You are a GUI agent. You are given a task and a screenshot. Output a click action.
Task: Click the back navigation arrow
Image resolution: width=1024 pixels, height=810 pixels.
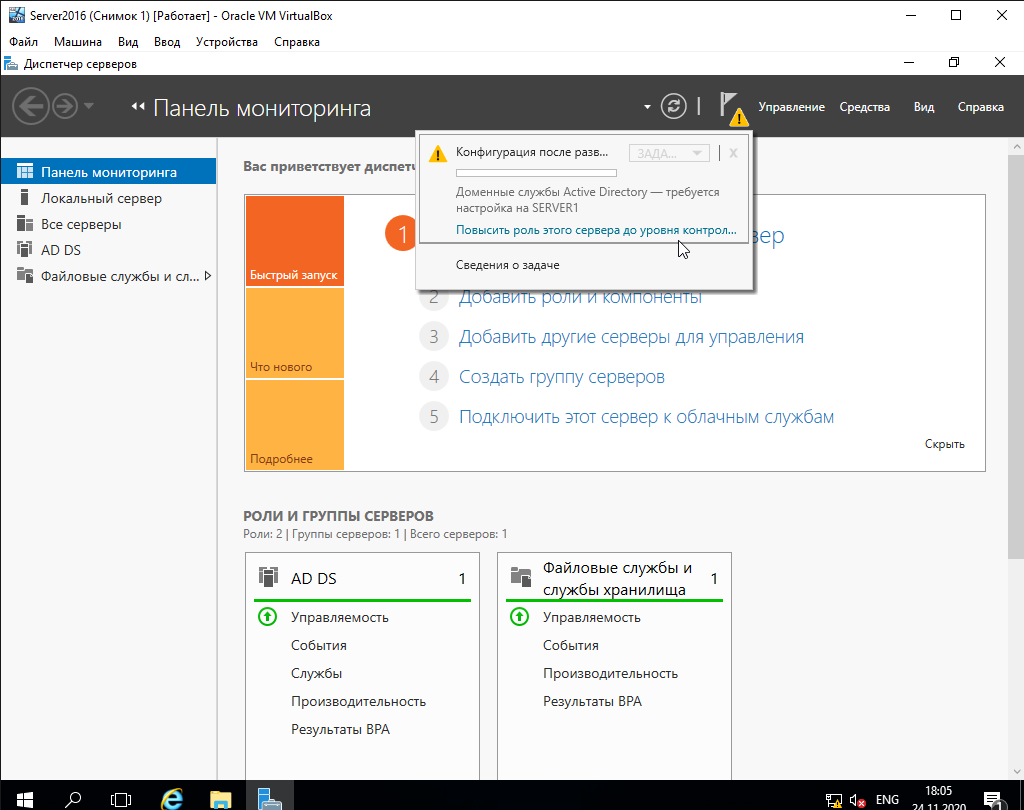[31, 106]
